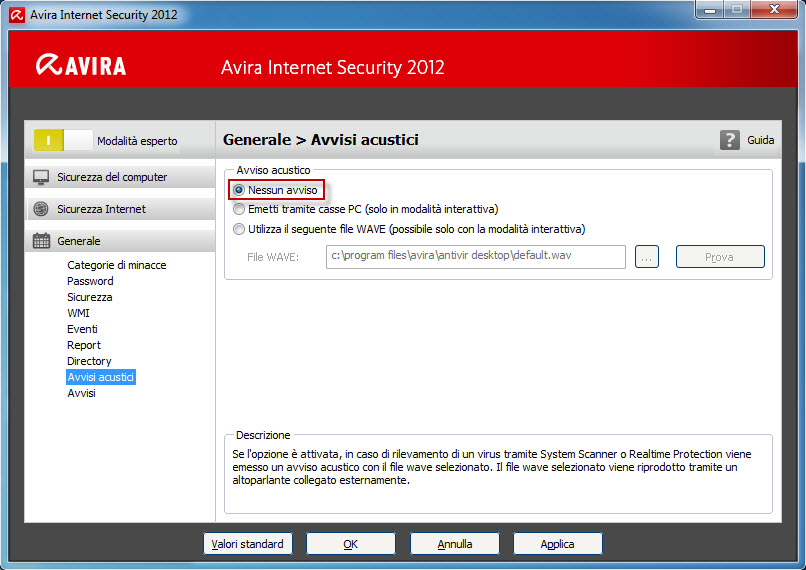Select Avvisi in the settings list
Screen dimensions: 806x570
pos(81,393)
